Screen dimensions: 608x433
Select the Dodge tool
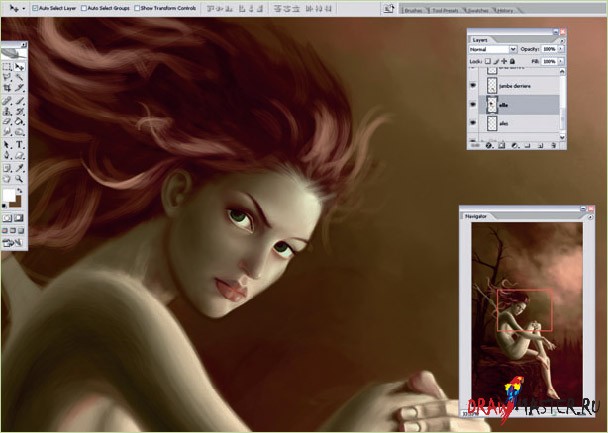coord(19,133)
